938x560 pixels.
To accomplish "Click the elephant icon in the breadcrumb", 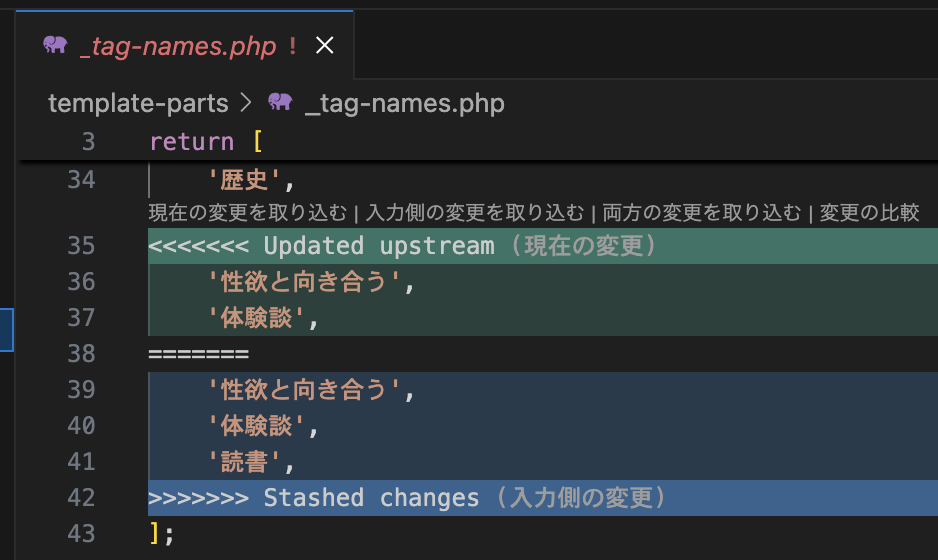I will point(280,103).
